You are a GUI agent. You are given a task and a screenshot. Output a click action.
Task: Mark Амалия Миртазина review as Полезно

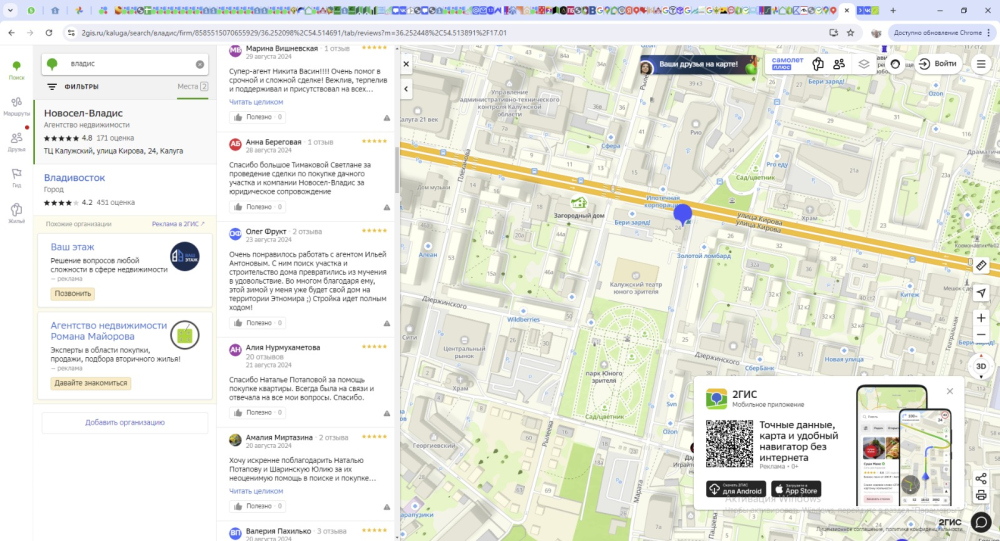pos(258,507)
